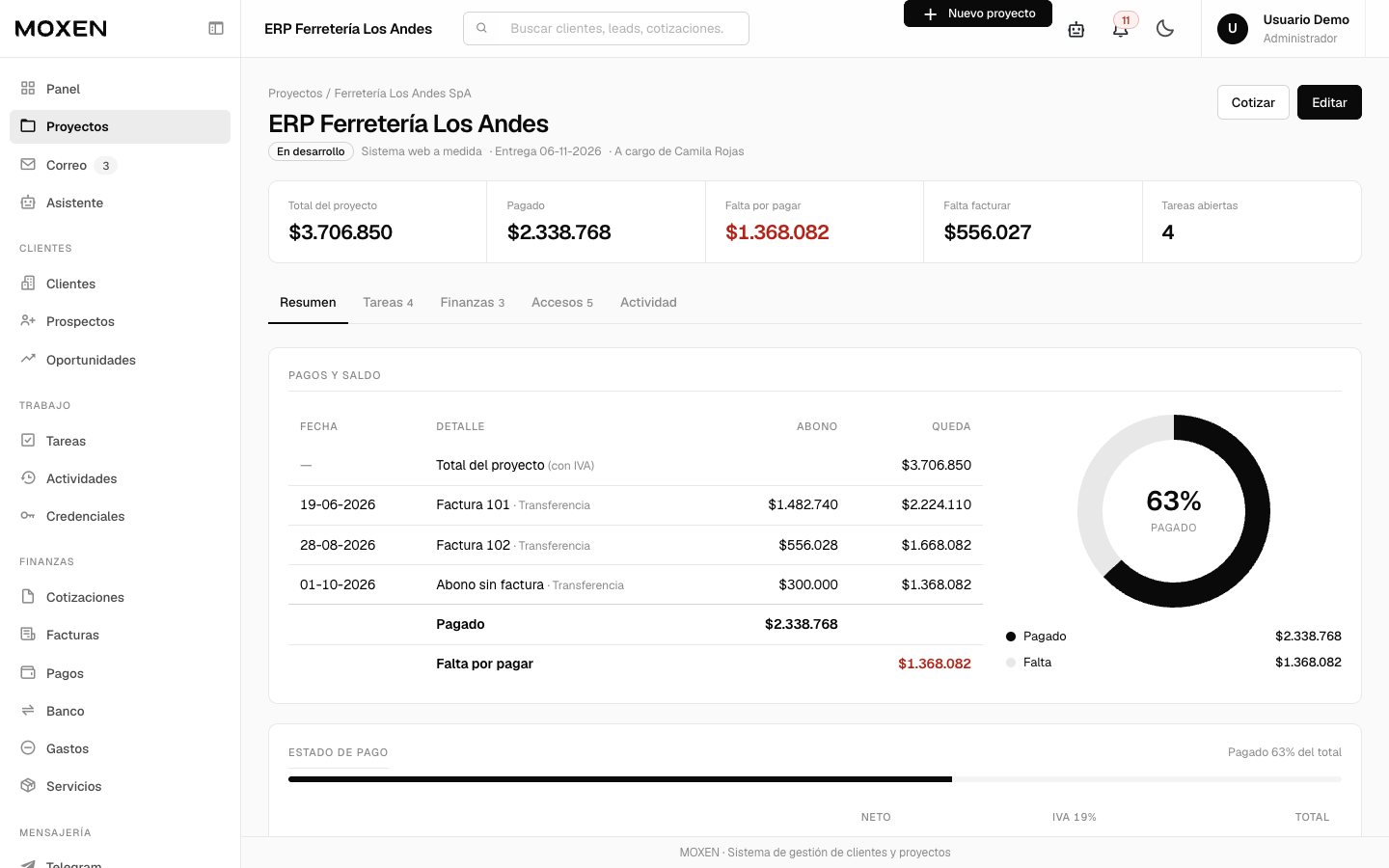Viewport: 1389px width, 868px height.
Task: Click the Falta gray legend dot
Action: click(1011, 663)
